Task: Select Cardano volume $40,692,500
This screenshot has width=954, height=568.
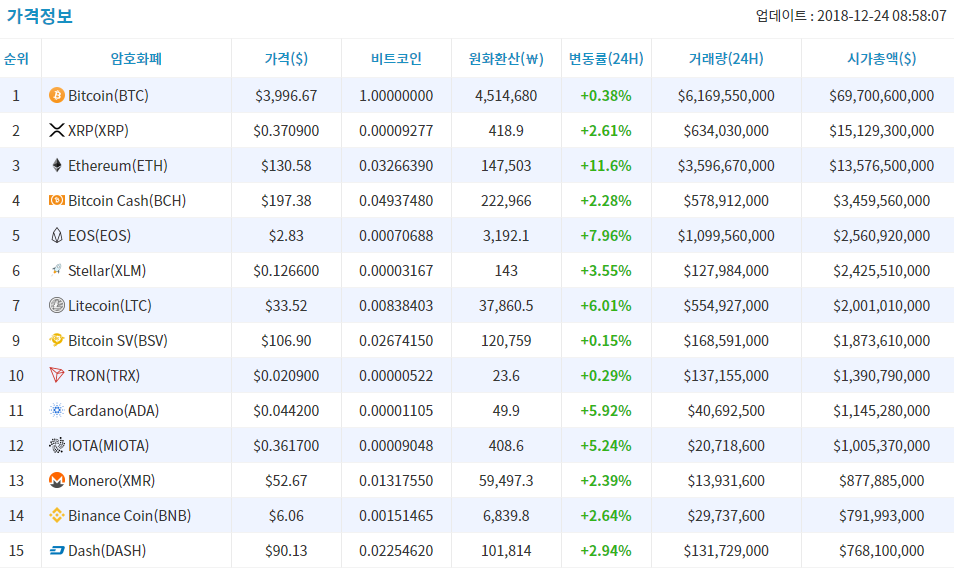Action: [x=726, y=410]
